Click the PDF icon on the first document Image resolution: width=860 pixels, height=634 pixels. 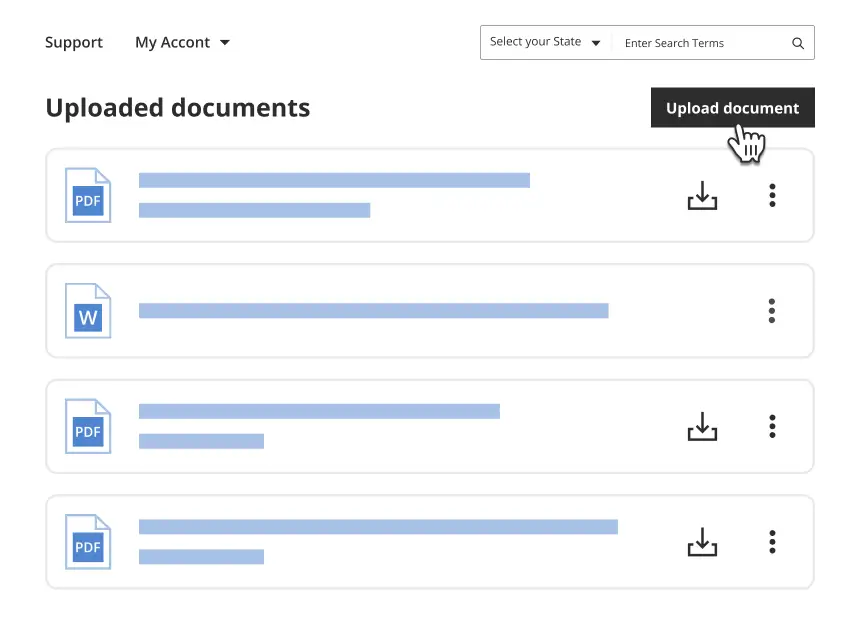pyautogui.click(x=88, y=196)
